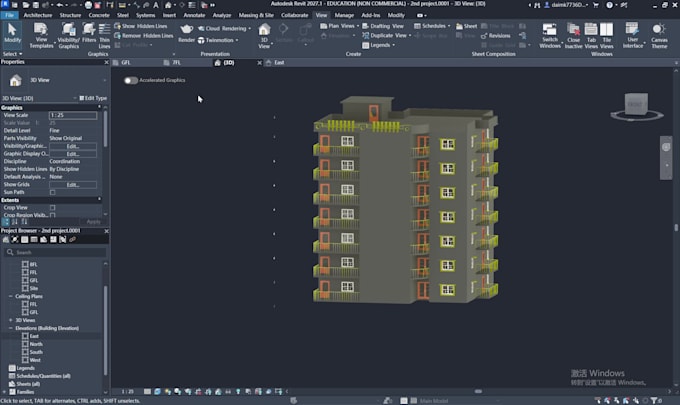The image size is (680, 405).
Task: Toggle Thin Lines
Action: (x=104, y=36)
